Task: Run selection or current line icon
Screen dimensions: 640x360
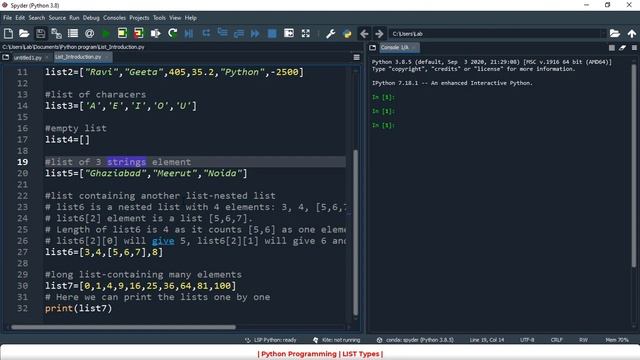Action: pyautogui.click(x=156, y=33)
